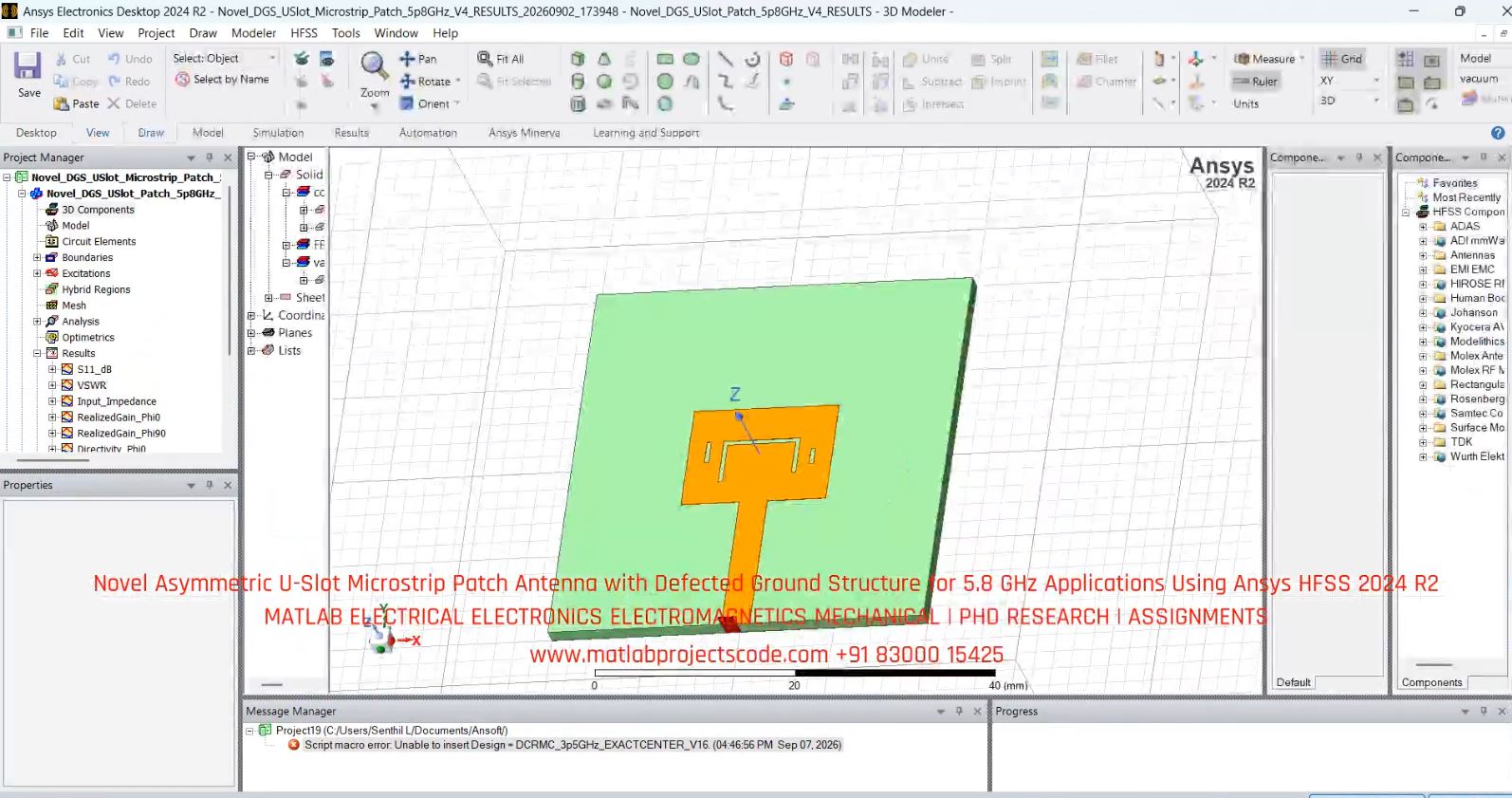Select the rectangle sheet draw icon
This screenshot has width=1512, height=798.
click(665, 59)
